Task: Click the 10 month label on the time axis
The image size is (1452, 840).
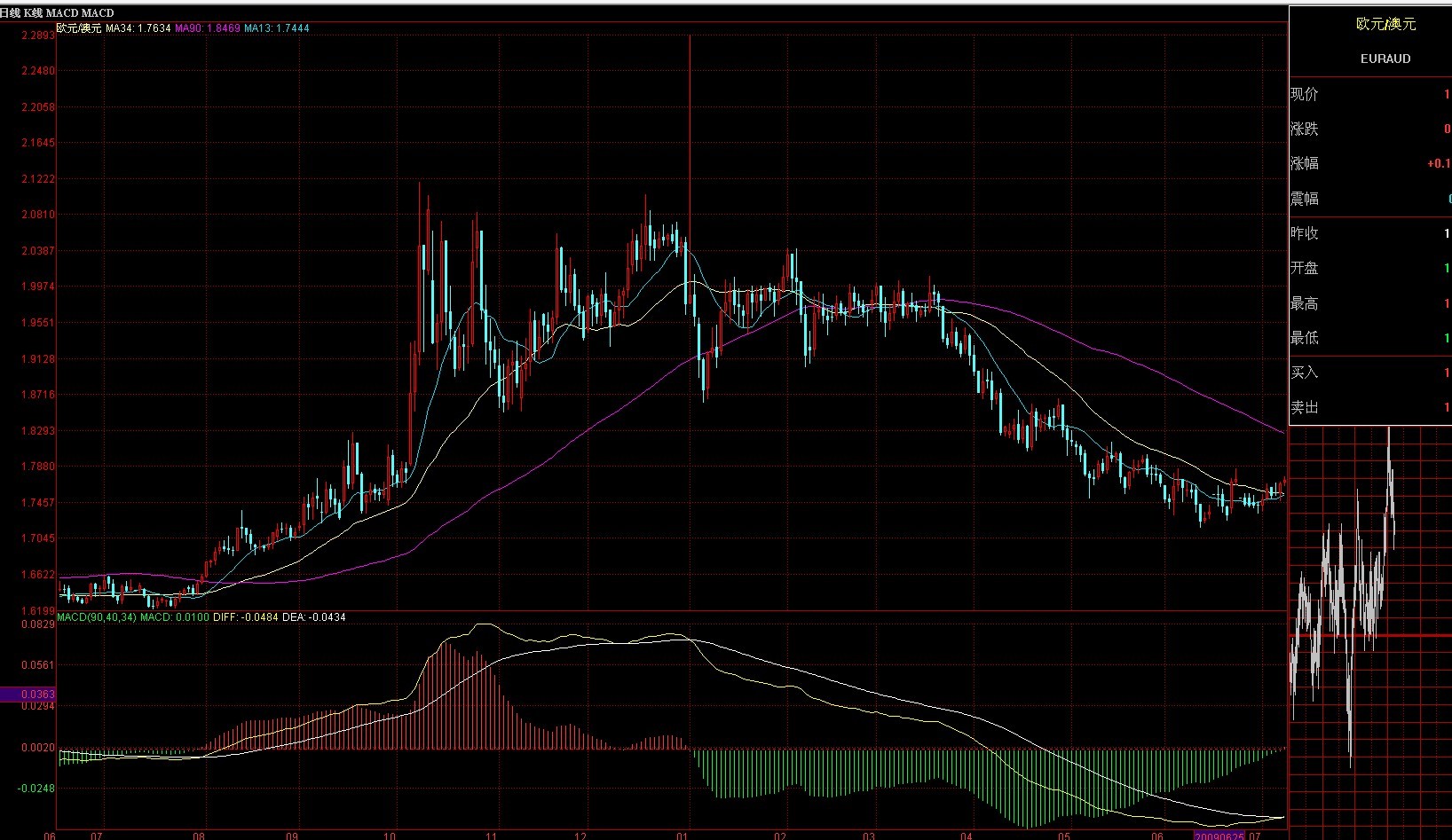Action: [x=390, y=836]
